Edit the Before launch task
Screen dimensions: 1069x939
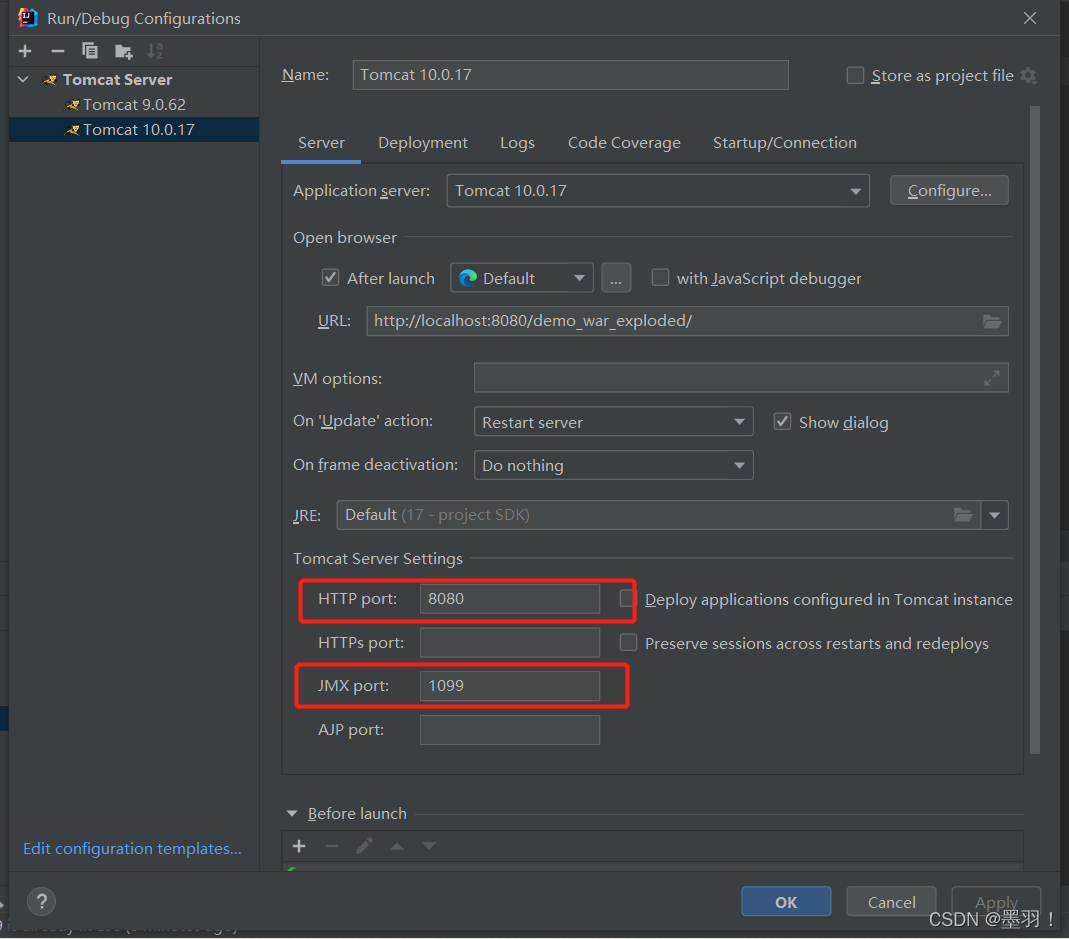click(365, 846)
